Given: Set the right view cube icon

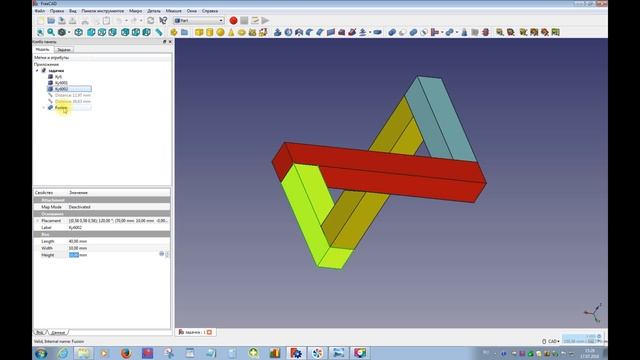Looking at the screenshot, I should [x=112, y=32].
